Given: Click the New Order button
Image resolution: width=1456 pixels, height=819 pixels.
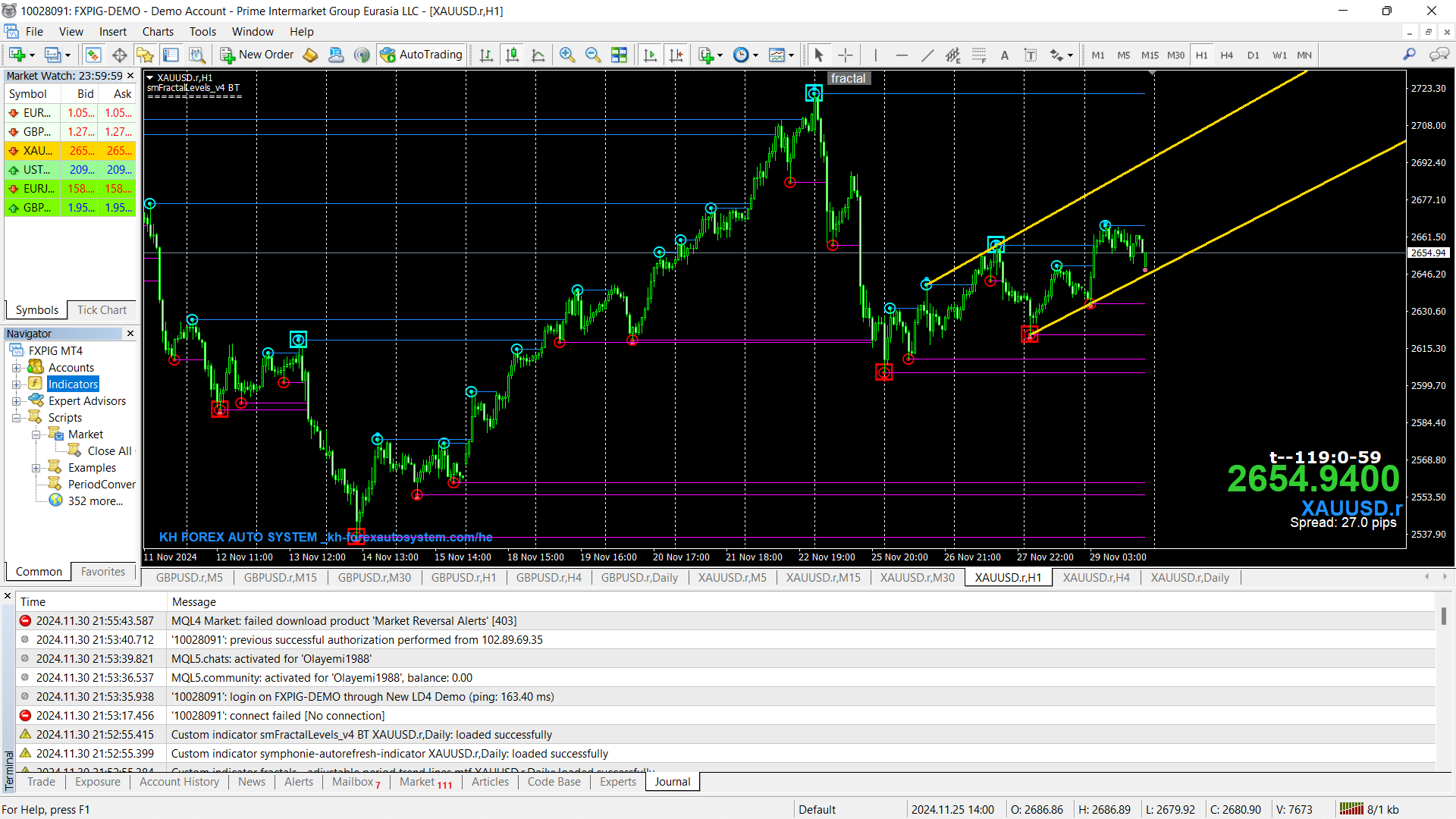Looking at the screenshot, I should click(257, 55).
